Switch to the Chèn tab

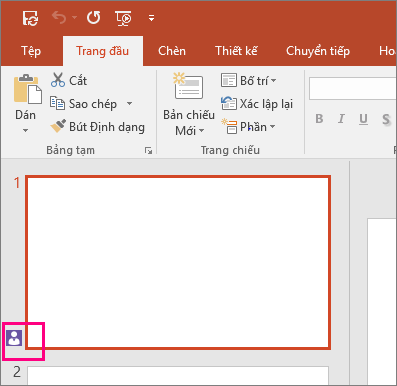pyautogui.click(x=172, y=51)
